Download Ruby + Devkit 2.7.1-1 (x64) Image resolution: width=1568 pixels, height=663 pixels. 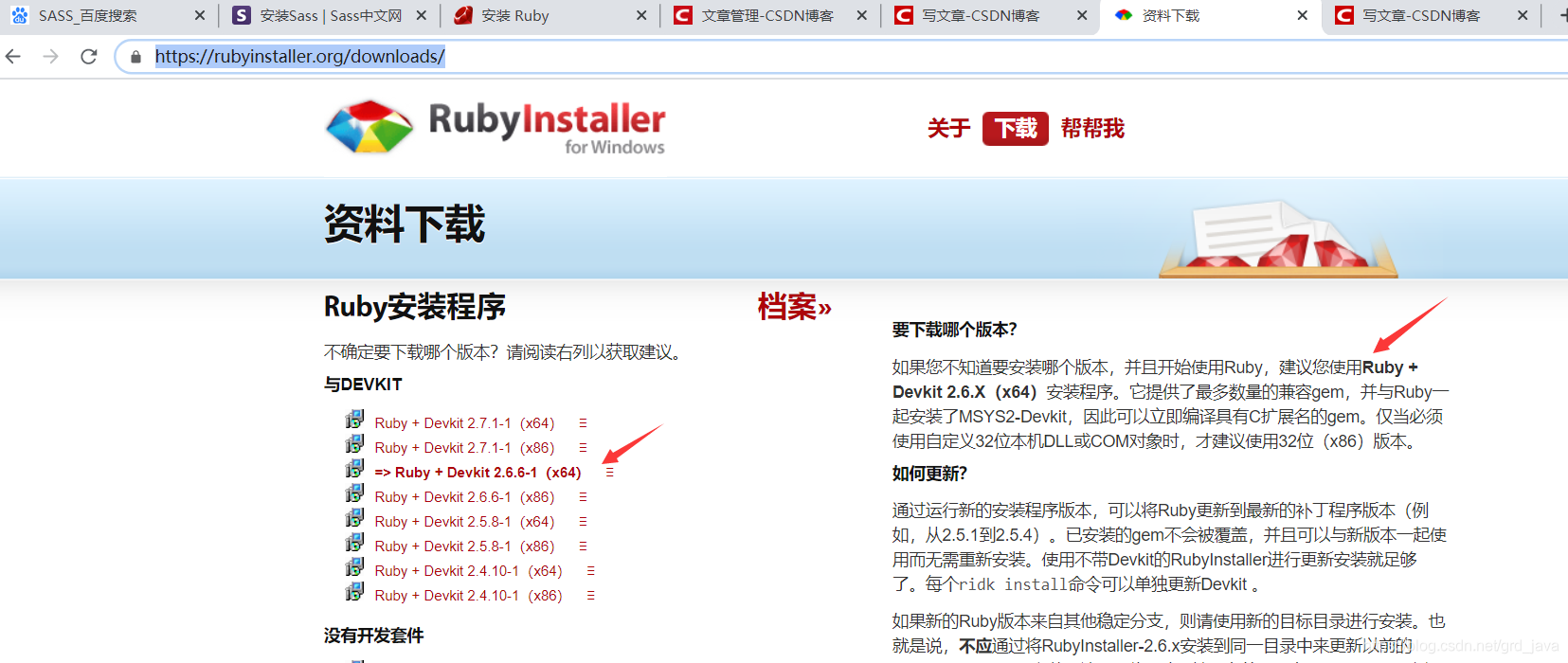click(x=464, y=423)
